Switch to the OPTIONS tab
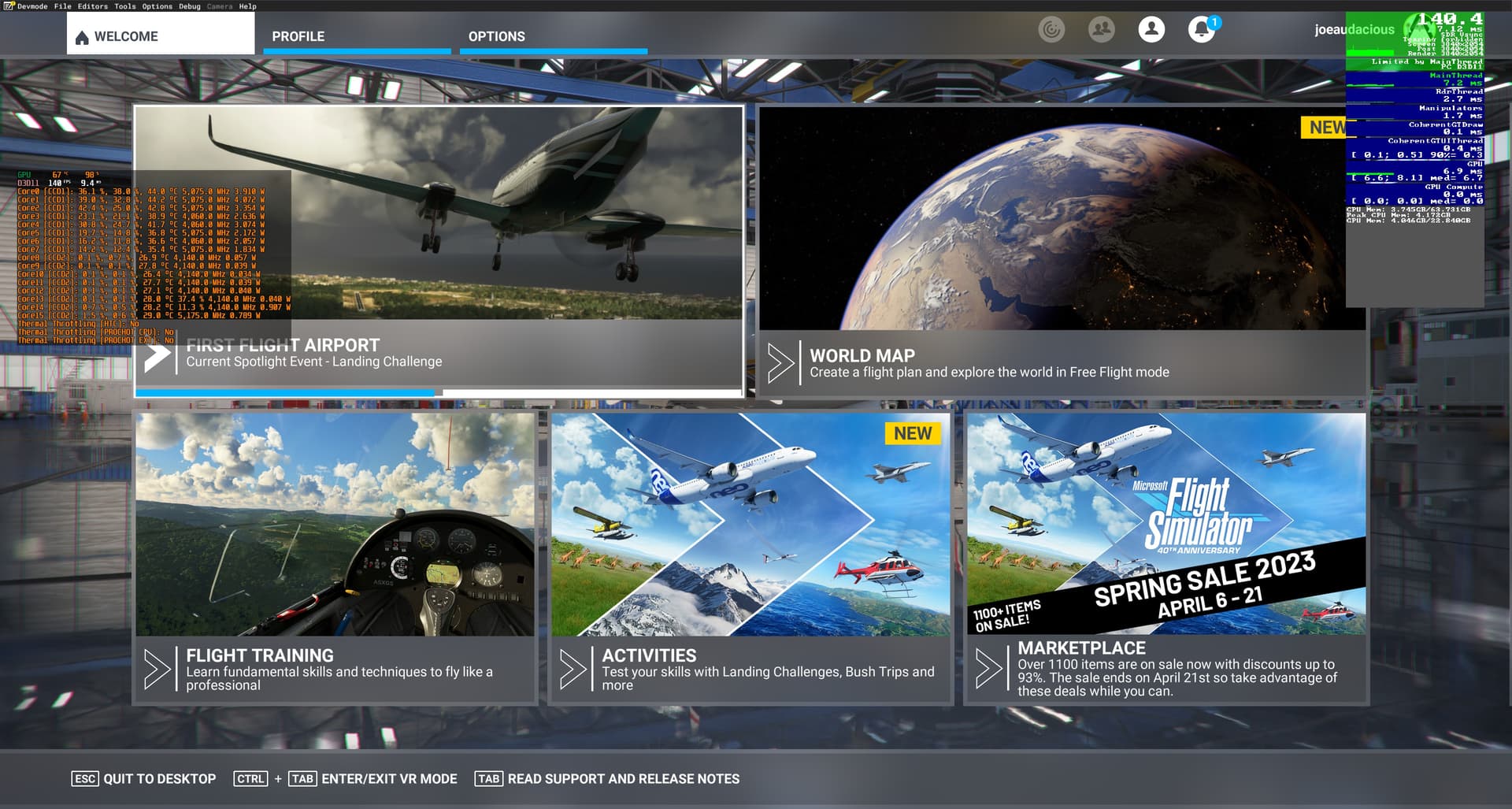The image size is (1512, 809). [497, 36]
